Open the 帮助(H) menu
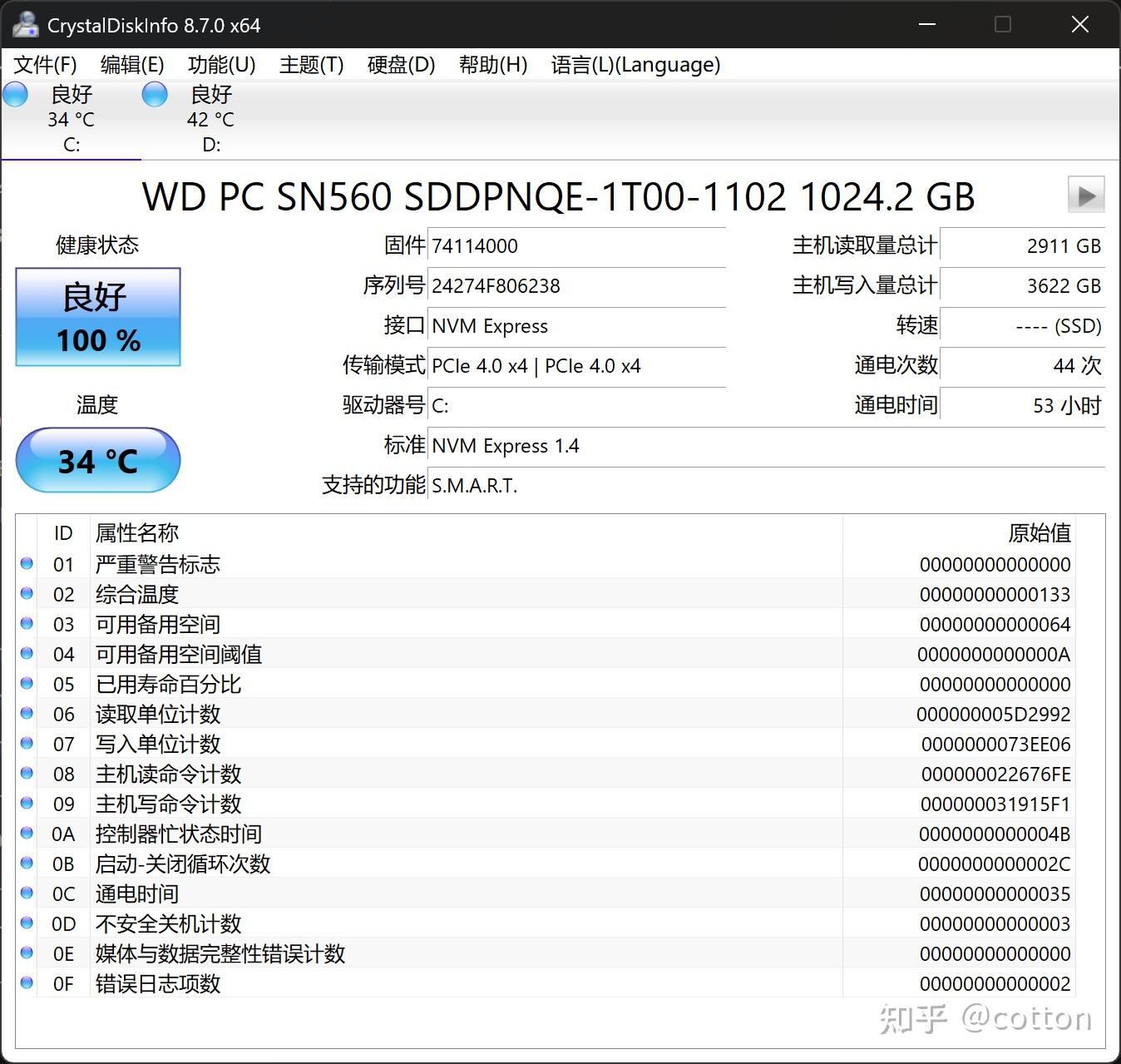Screen dimensions: 1121x1064 tap(493, 65)
